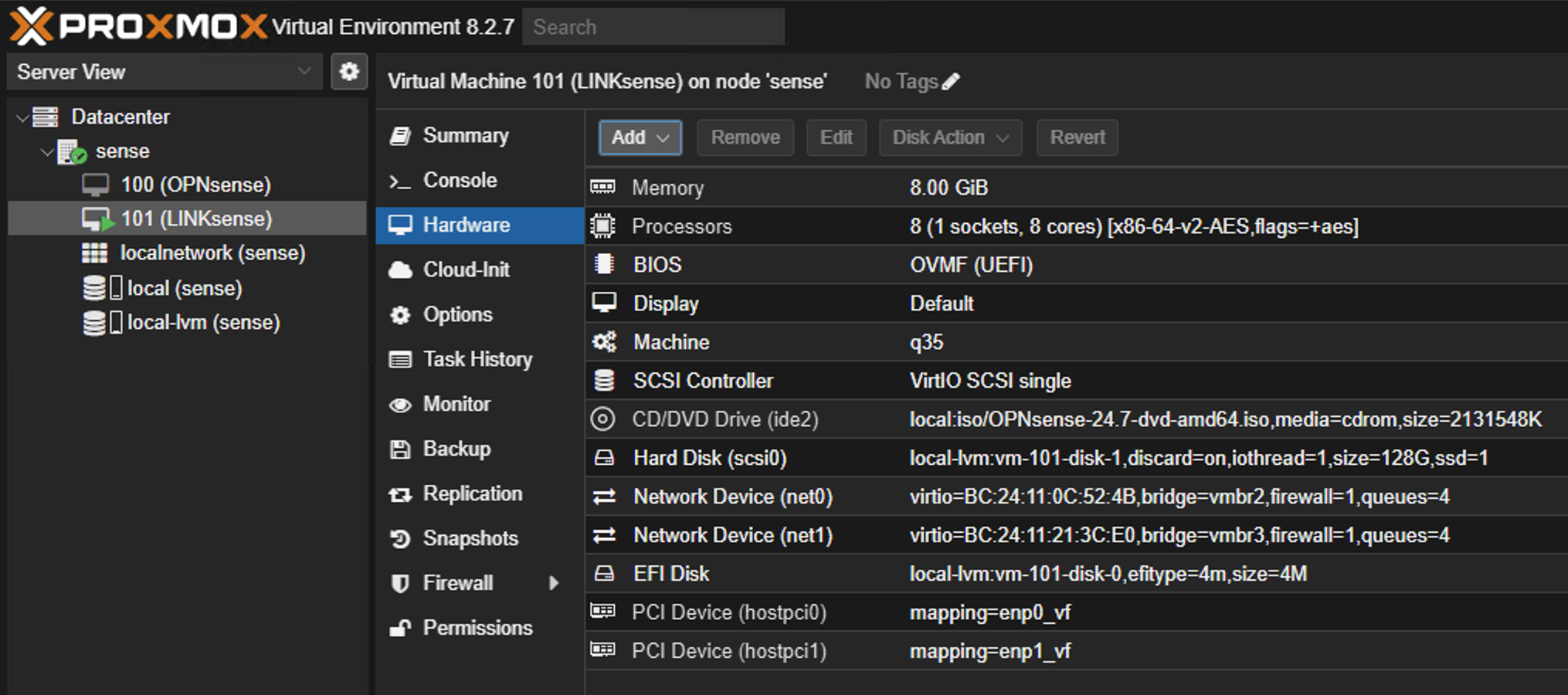Click the Proxmox logo icon
1568x695 pixels.
[31, 25]
